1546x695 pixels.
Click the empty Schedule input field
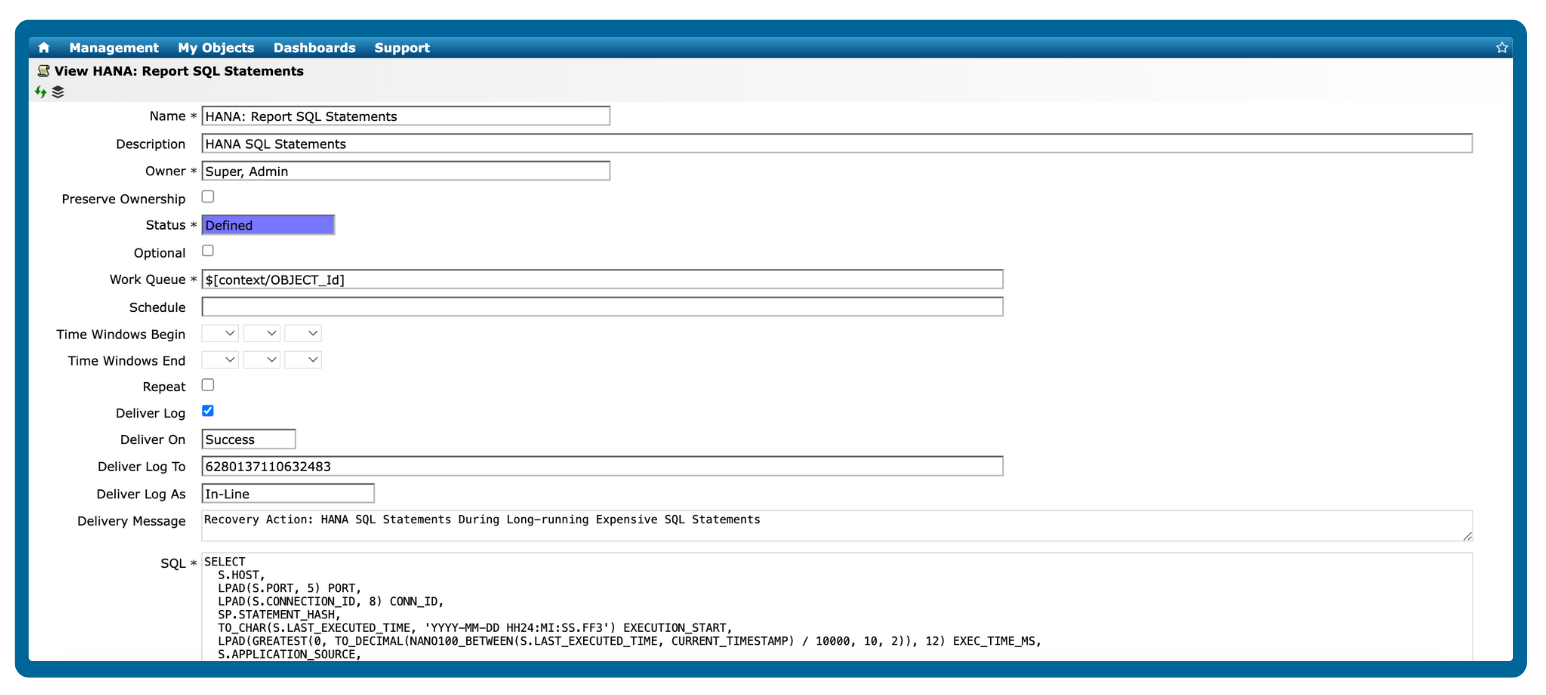pos(602,306)
